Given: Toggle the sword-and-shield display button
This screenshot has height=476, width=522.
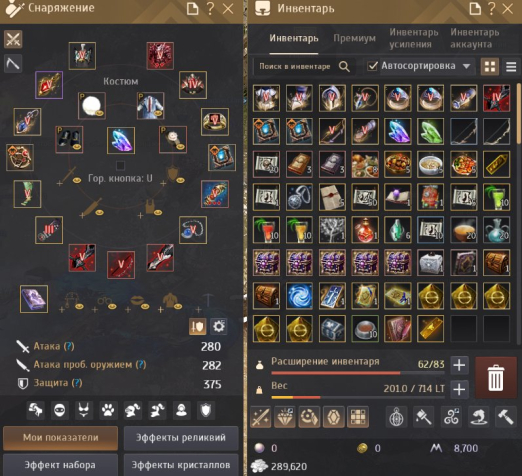Looking at the screenshot, I should click(x=197, y=326).
